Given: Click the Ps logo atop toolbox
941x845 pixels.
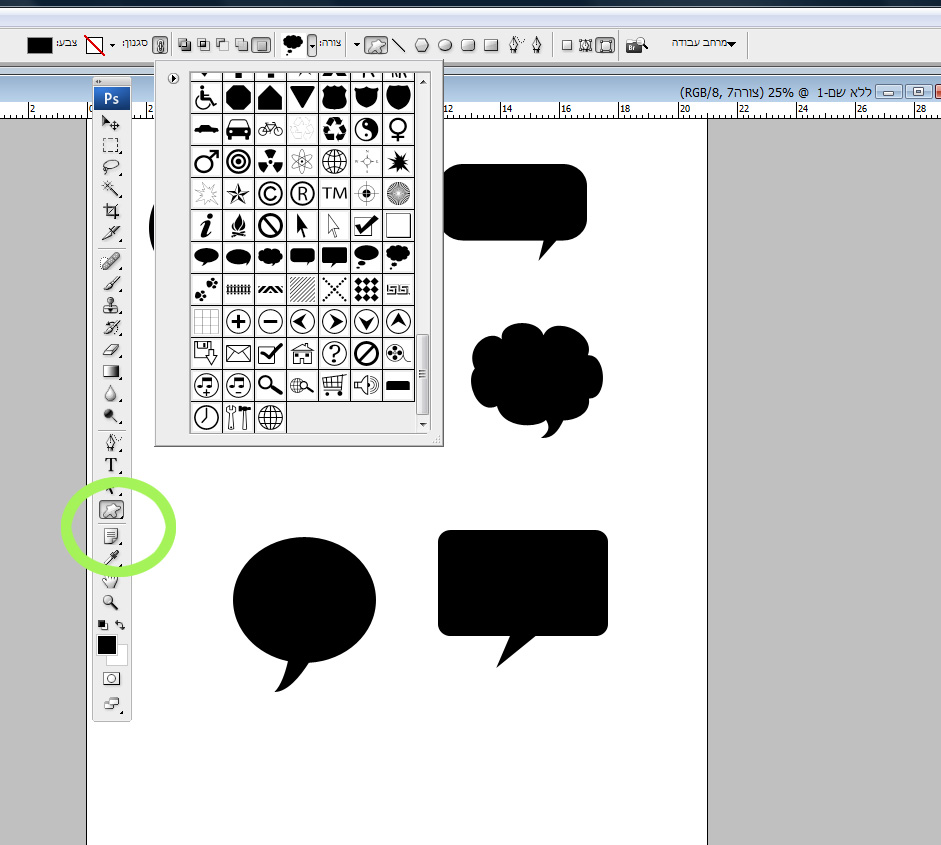Looking at the screenshot, I should [112, 98].
